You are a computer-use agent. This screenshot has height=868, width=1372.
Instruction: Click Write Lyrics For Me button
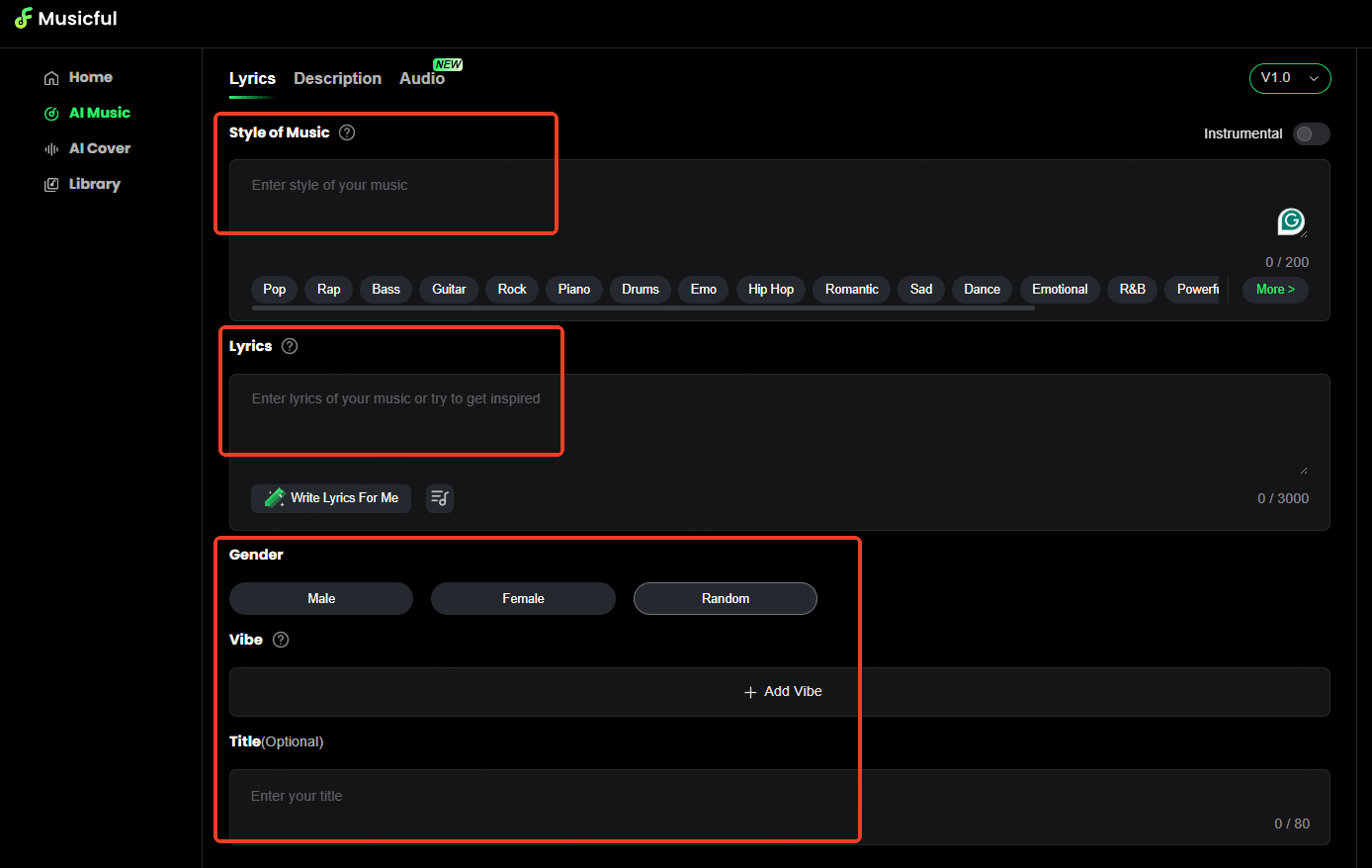point(331,498)
